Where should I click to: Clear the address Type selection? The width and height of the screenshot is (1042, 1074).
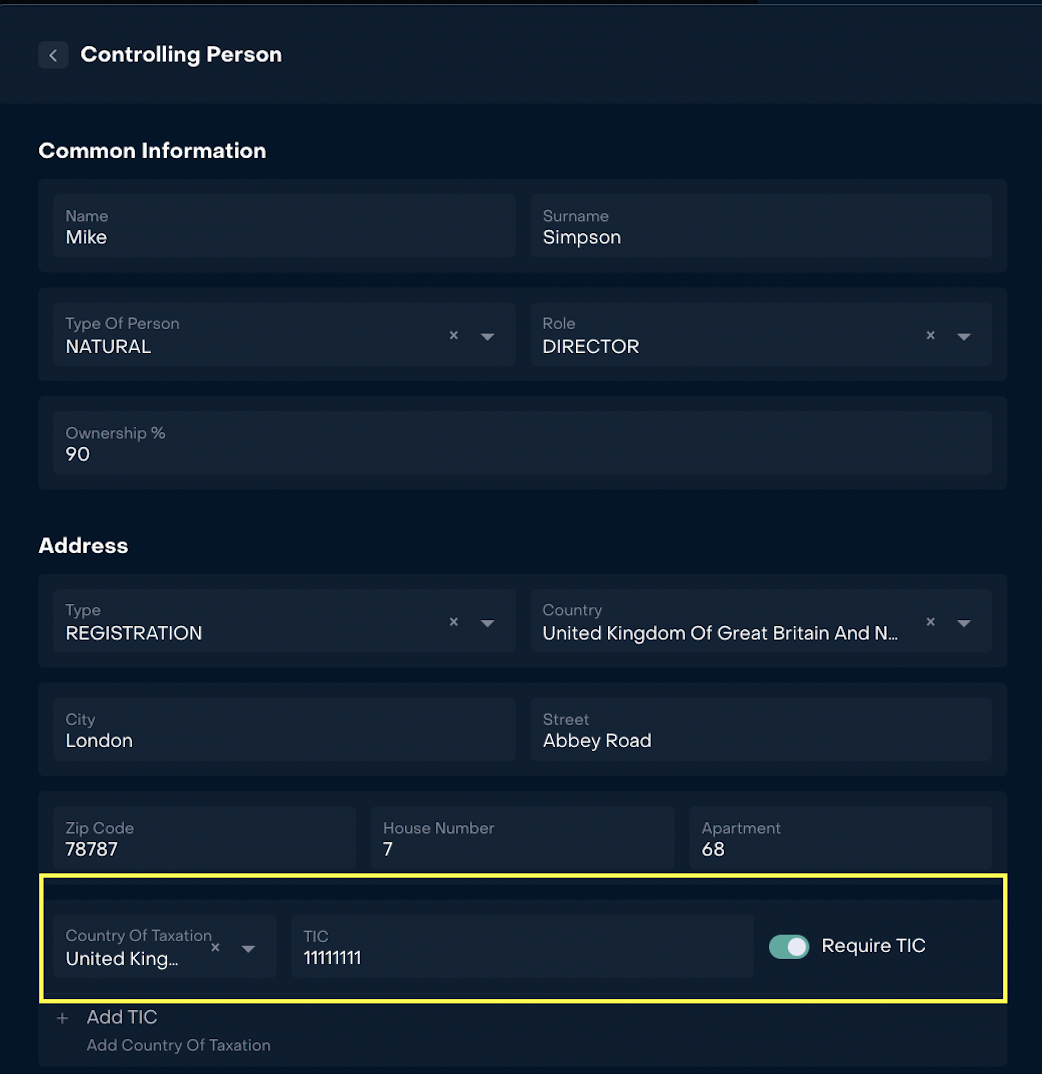tap(454, 622)
